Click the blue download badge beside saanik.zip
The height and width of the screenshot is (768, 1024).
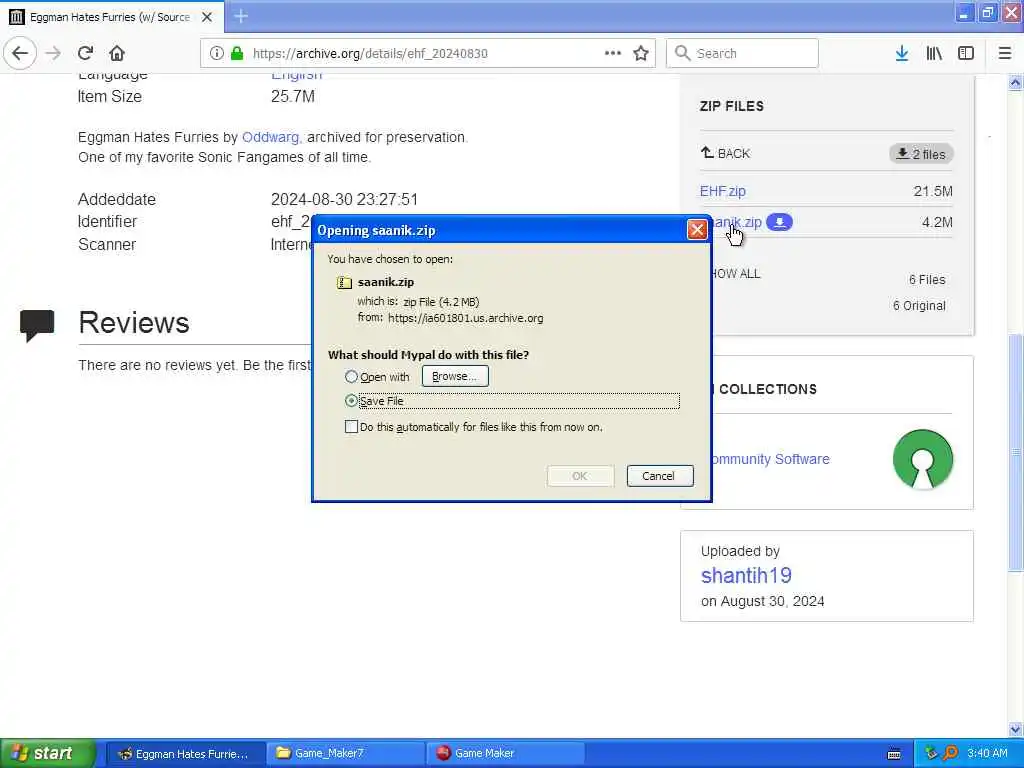[x=779, y=222]
